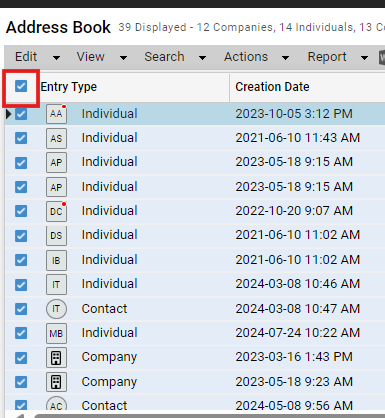This screenshot has width=385, height=418.
Task: Click the round IT contact icon
Action: pos(56,309)
